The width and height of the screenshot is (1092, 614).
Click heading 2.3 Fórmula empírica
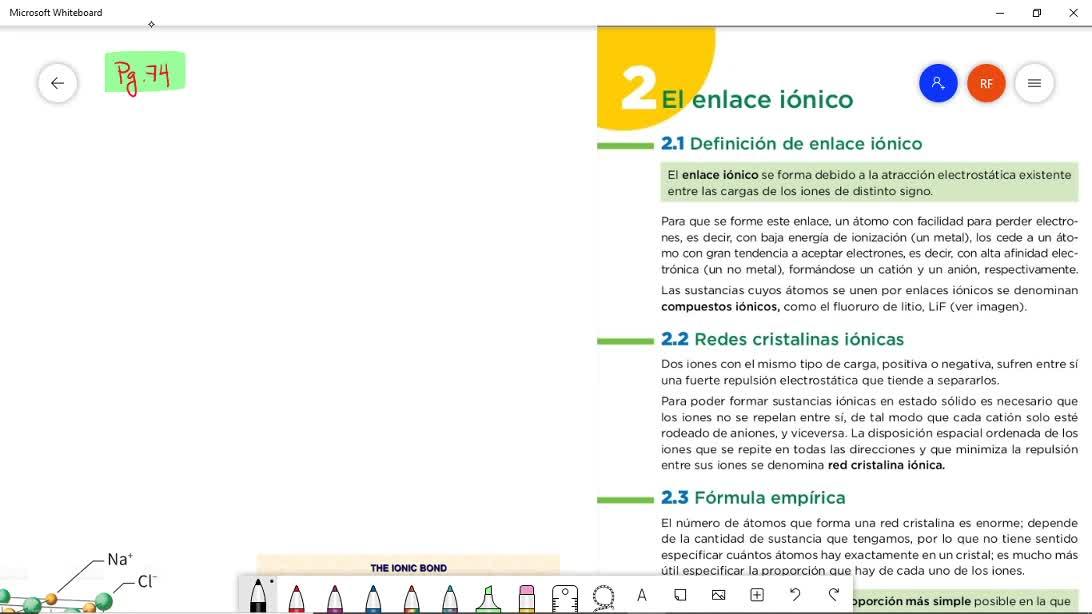[754, 498]
